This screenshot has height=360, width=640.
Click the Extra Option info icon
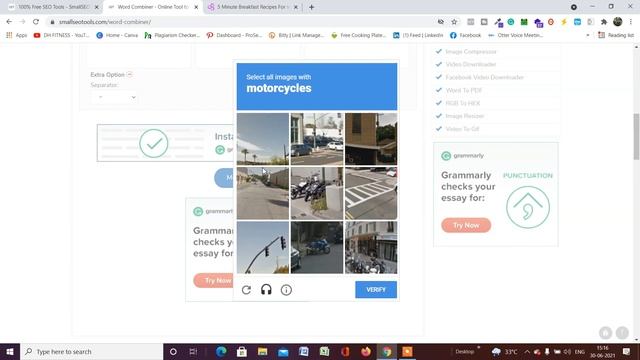click(129, 74)
